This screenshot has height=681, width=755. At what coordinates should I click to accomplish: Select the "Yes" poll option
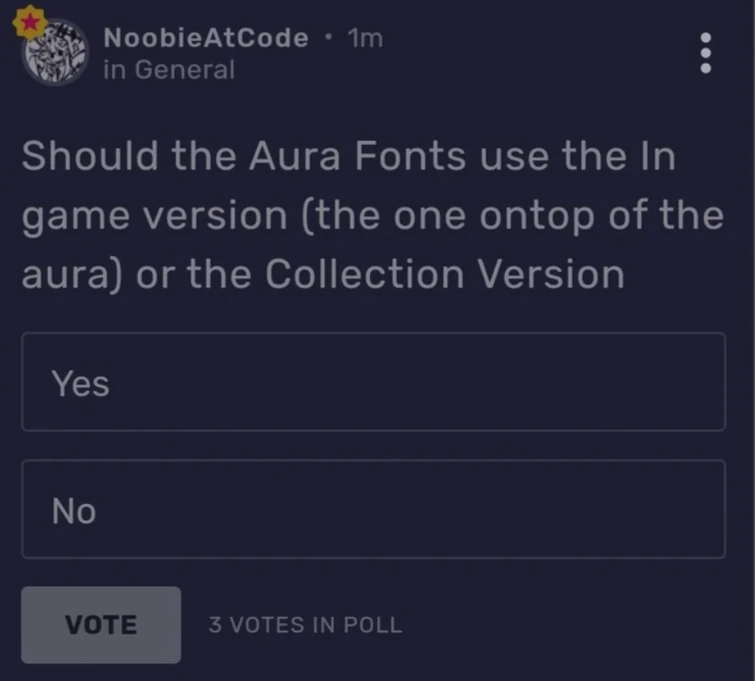coord(373,382)
